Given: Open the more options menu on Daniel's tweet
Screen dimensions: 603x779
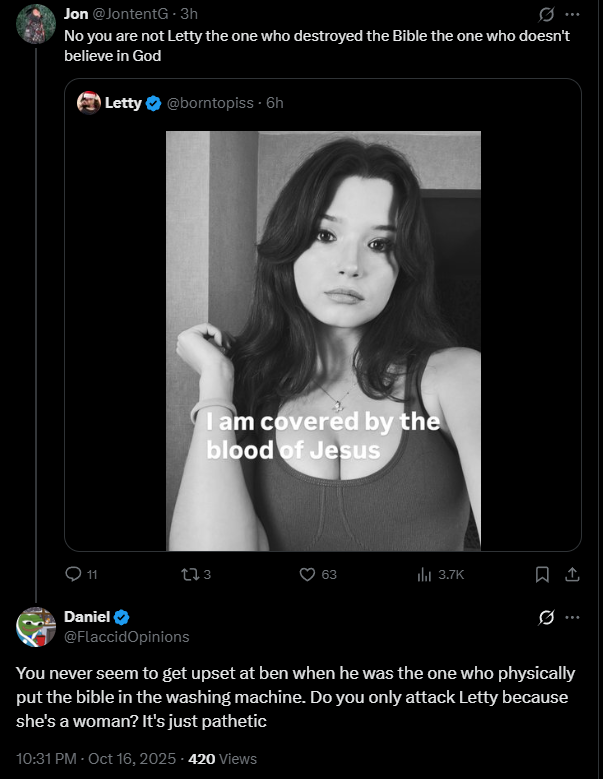Looking at the screenshot, I should click(x=572, y=617).
